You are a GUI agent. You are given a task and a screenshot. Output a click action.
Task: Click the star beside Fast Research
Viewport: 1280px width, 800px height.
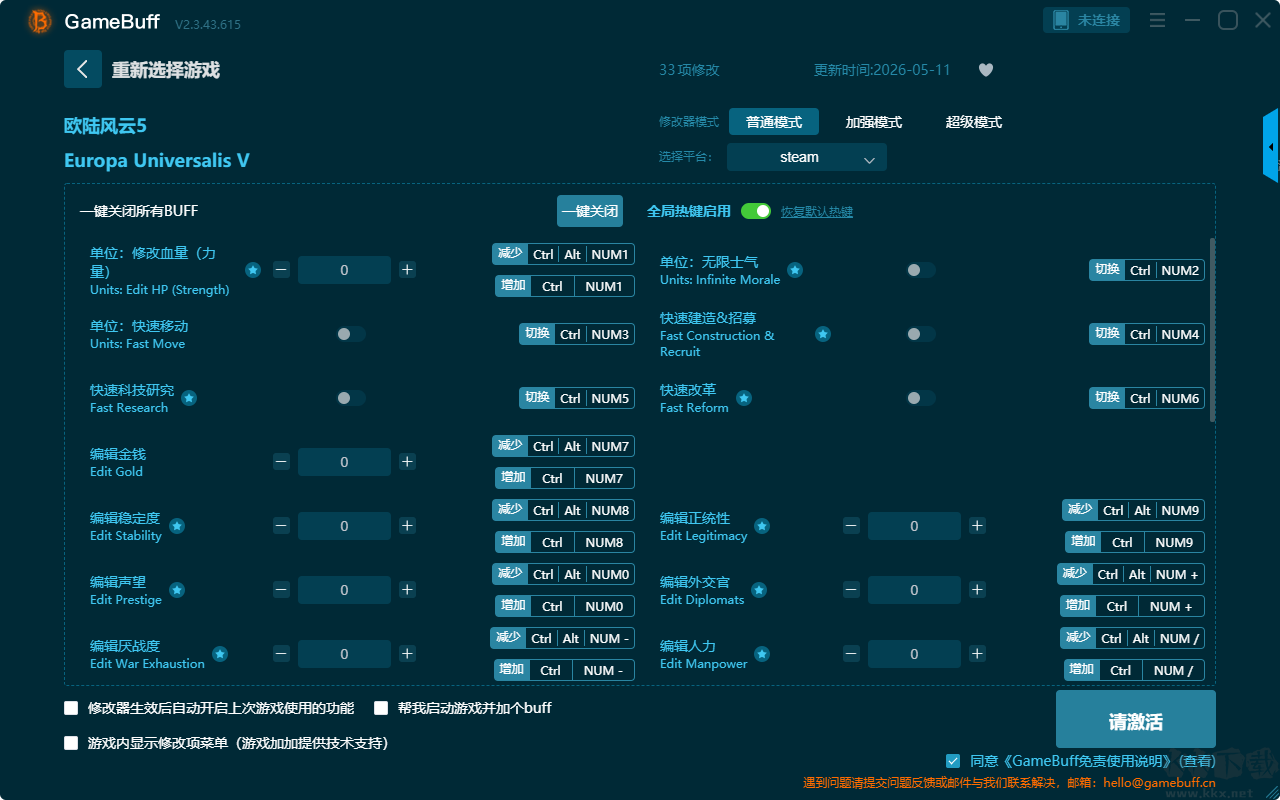click(189, 398)
